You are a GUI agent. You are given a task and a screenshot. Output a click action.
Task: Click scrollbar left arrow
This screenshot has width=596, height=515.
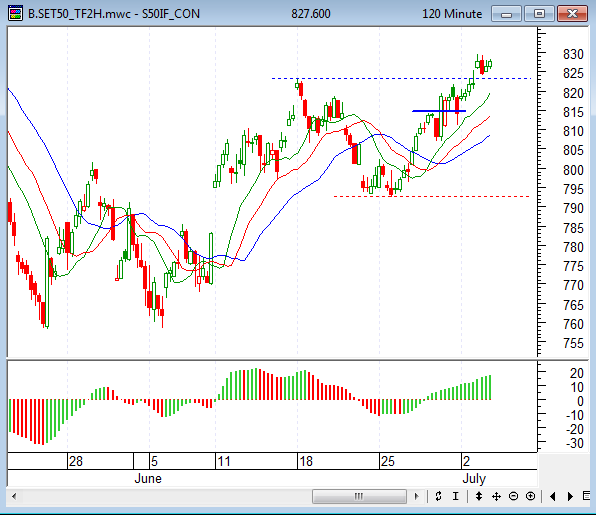[14, 496]
